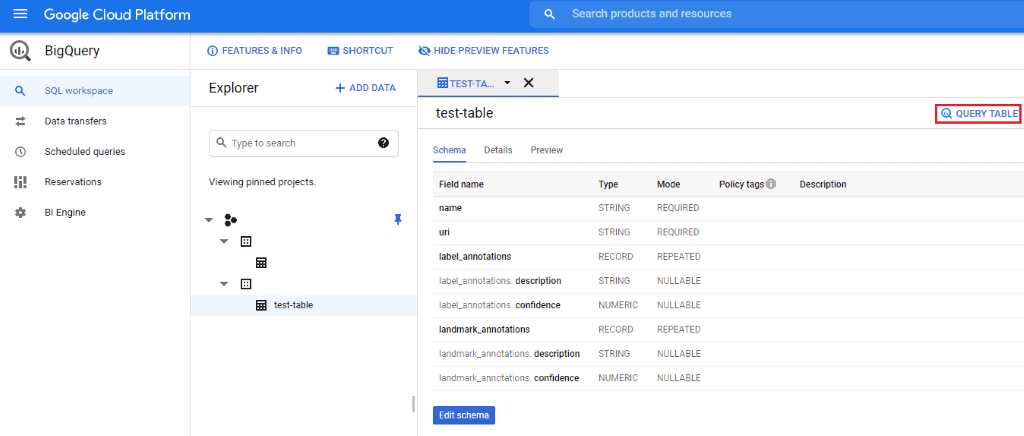Switch to the Schema tab
1024x436 pixels.
click(449, 150)
